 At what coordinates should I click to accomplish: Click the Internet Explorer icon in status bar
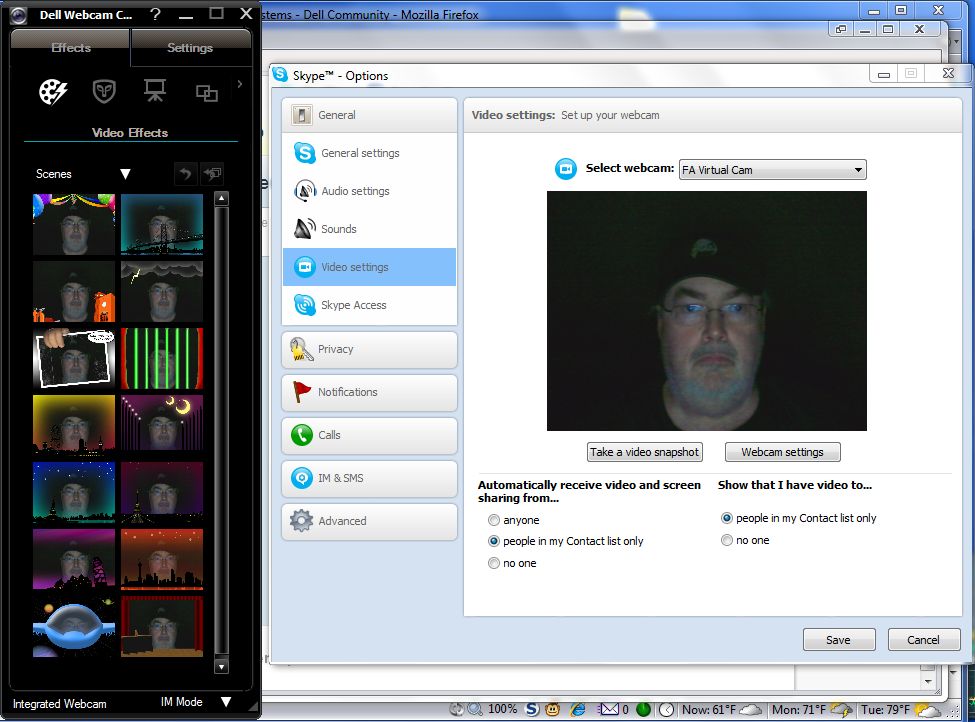pos(578,709)
